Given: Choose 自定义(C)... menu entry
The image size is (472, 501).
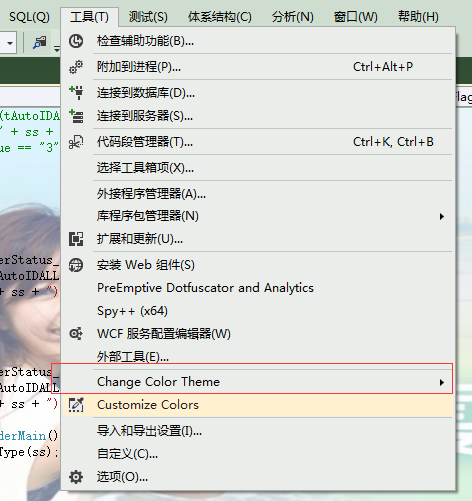Looking at the screenshot, I should [257, 454].
